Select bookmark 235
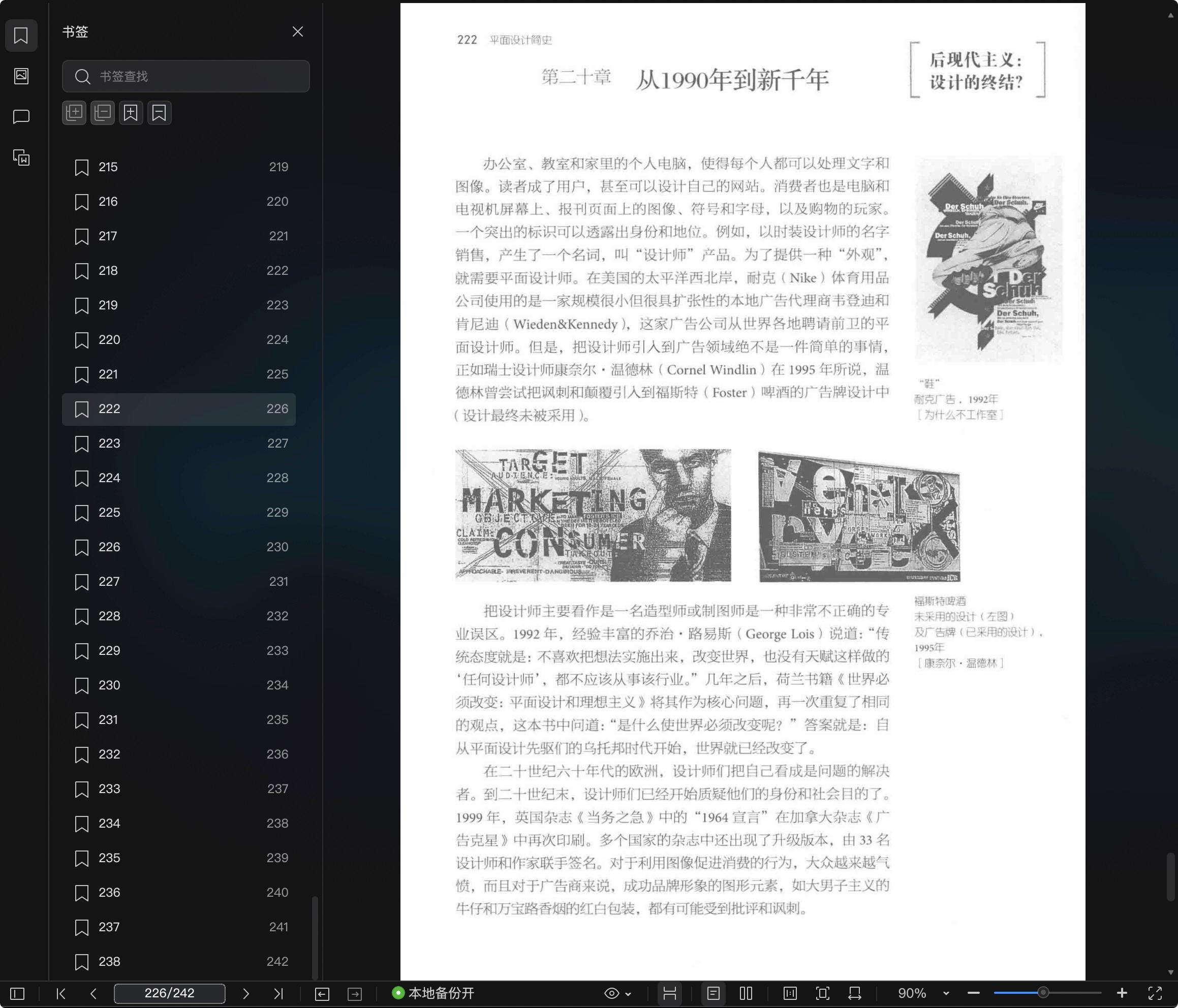This screenshot has height=1008, width=1178. 178,858
